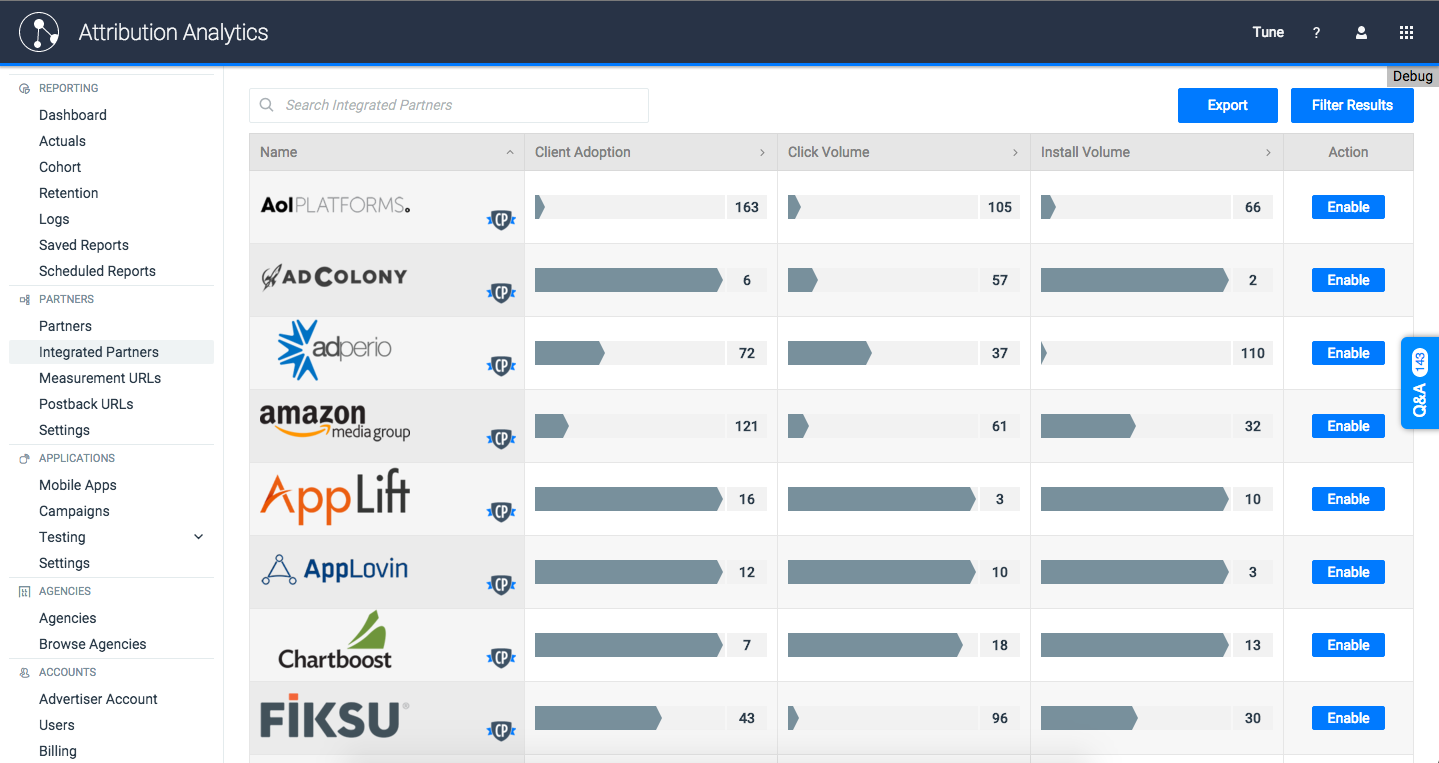The height and width of the screenshot is (763, 1439).
Task: Open the Q&A side tab
Action: click(1420, 383)
